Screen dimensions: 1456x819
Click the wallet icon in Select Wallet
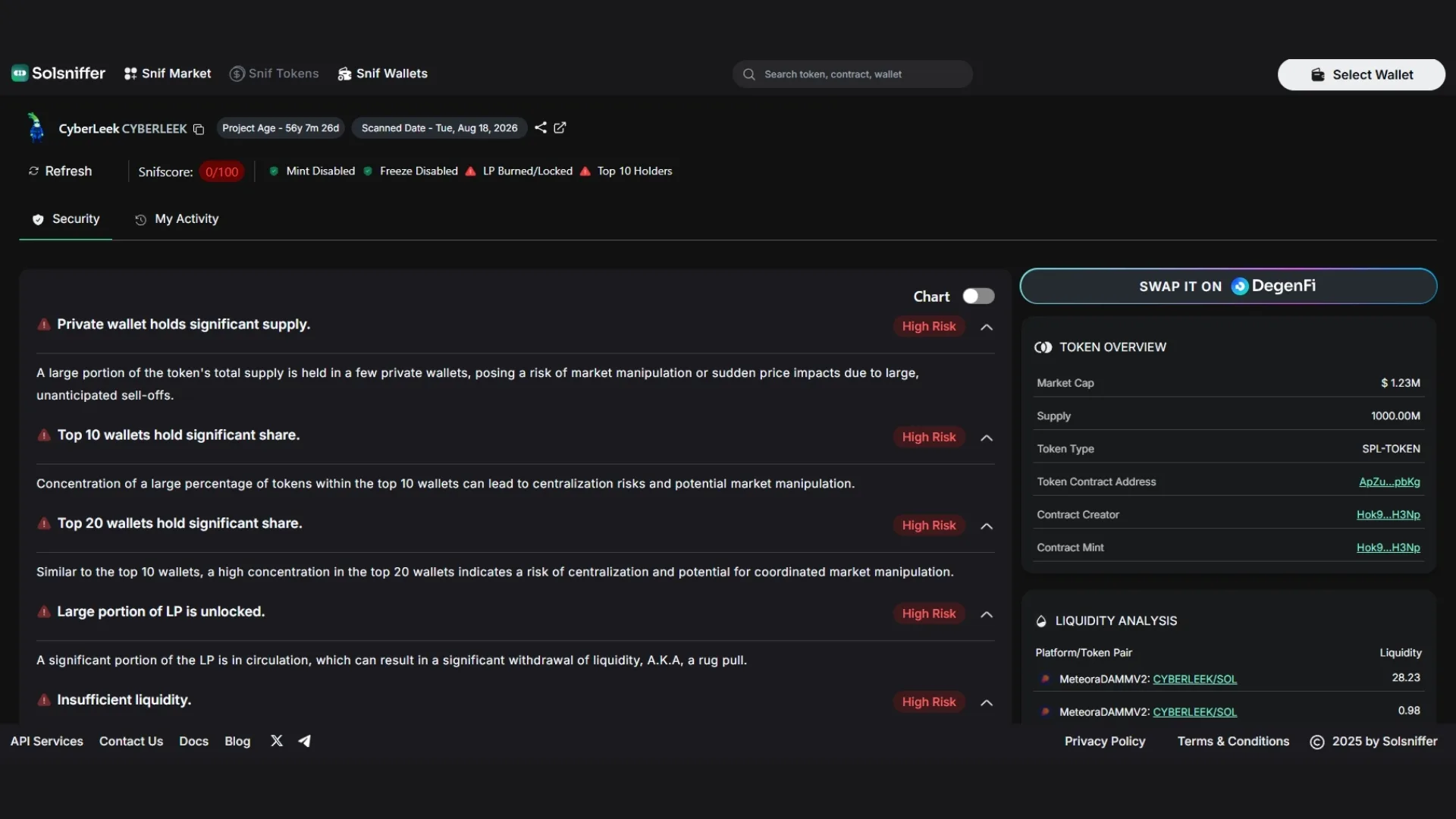point(1318,74)
